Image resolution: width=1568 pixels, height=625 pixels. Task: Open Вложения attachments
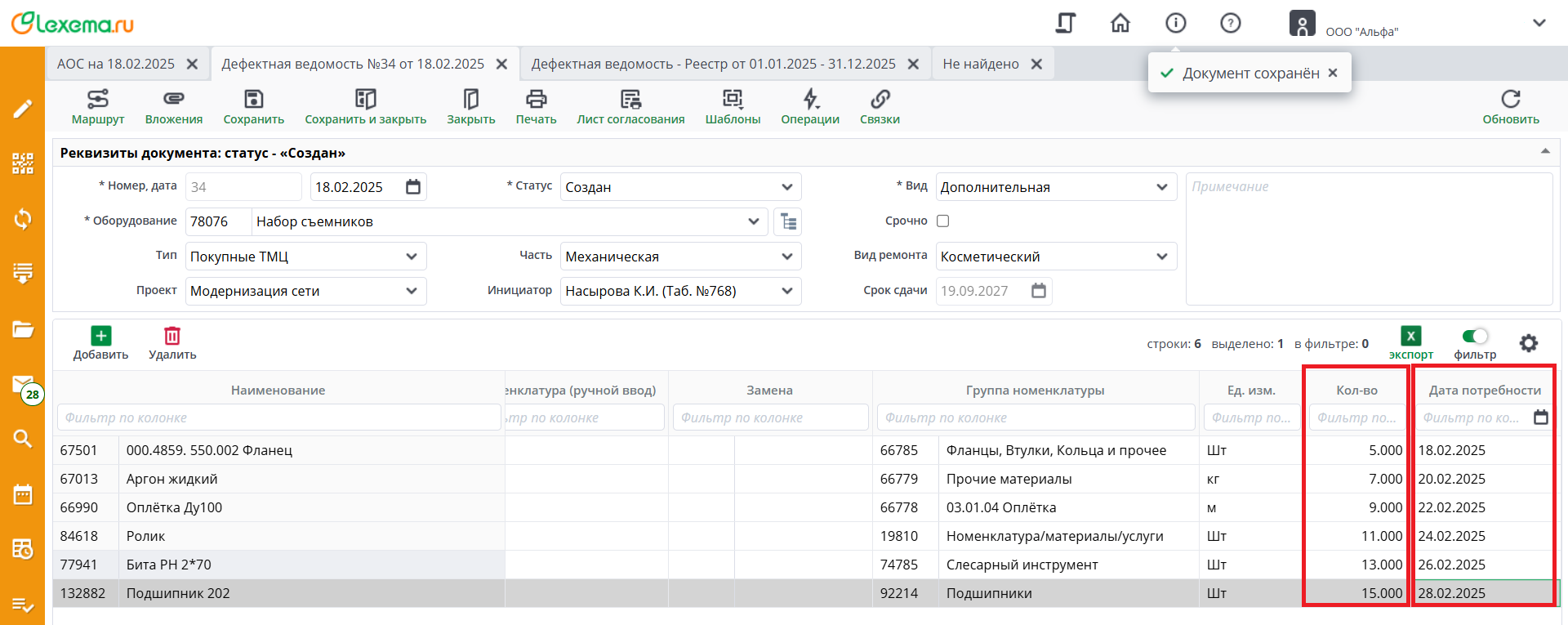tap(173, 100)
